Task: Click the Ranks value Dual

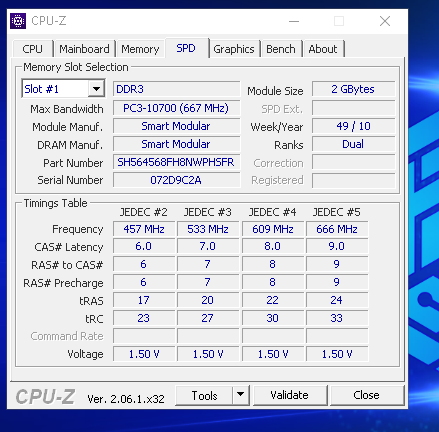Action: tap(353, 144)
